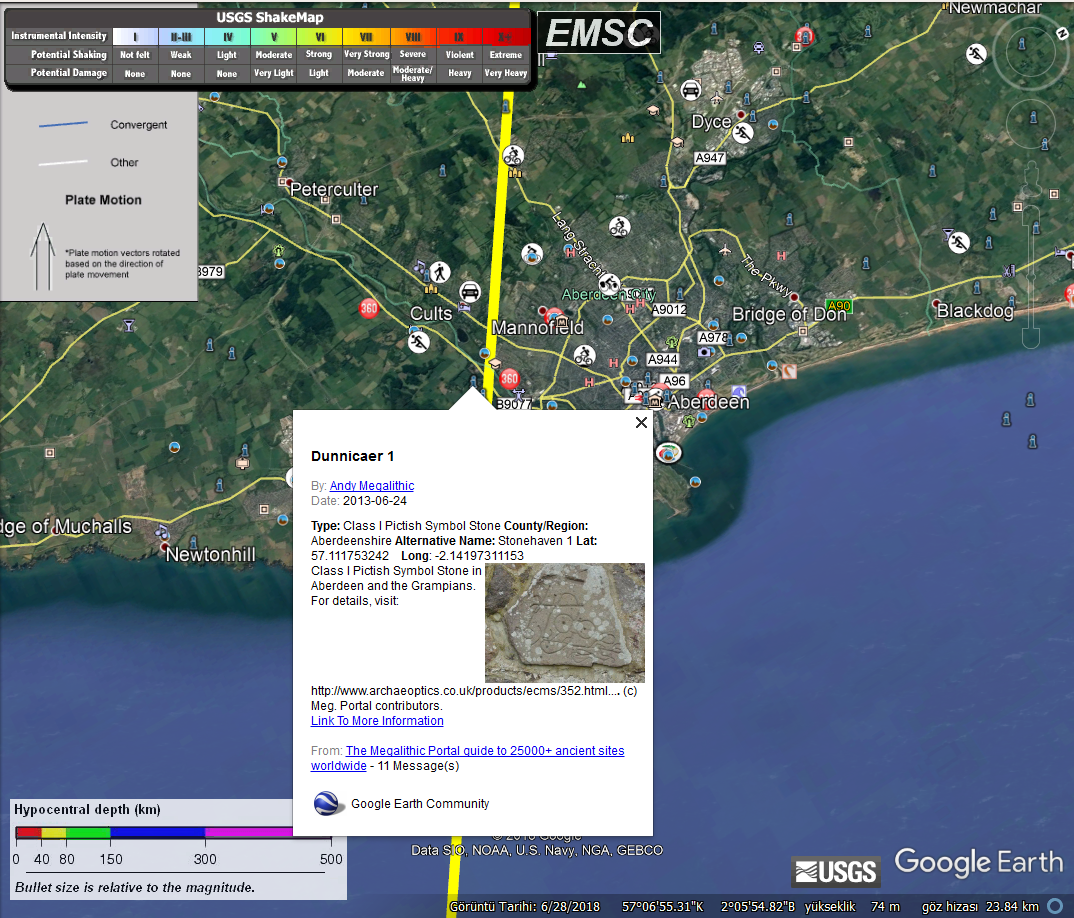Screen dimensions: 1074x918
Task: Click the Cults place label
Action: click(x=431, y=314)
